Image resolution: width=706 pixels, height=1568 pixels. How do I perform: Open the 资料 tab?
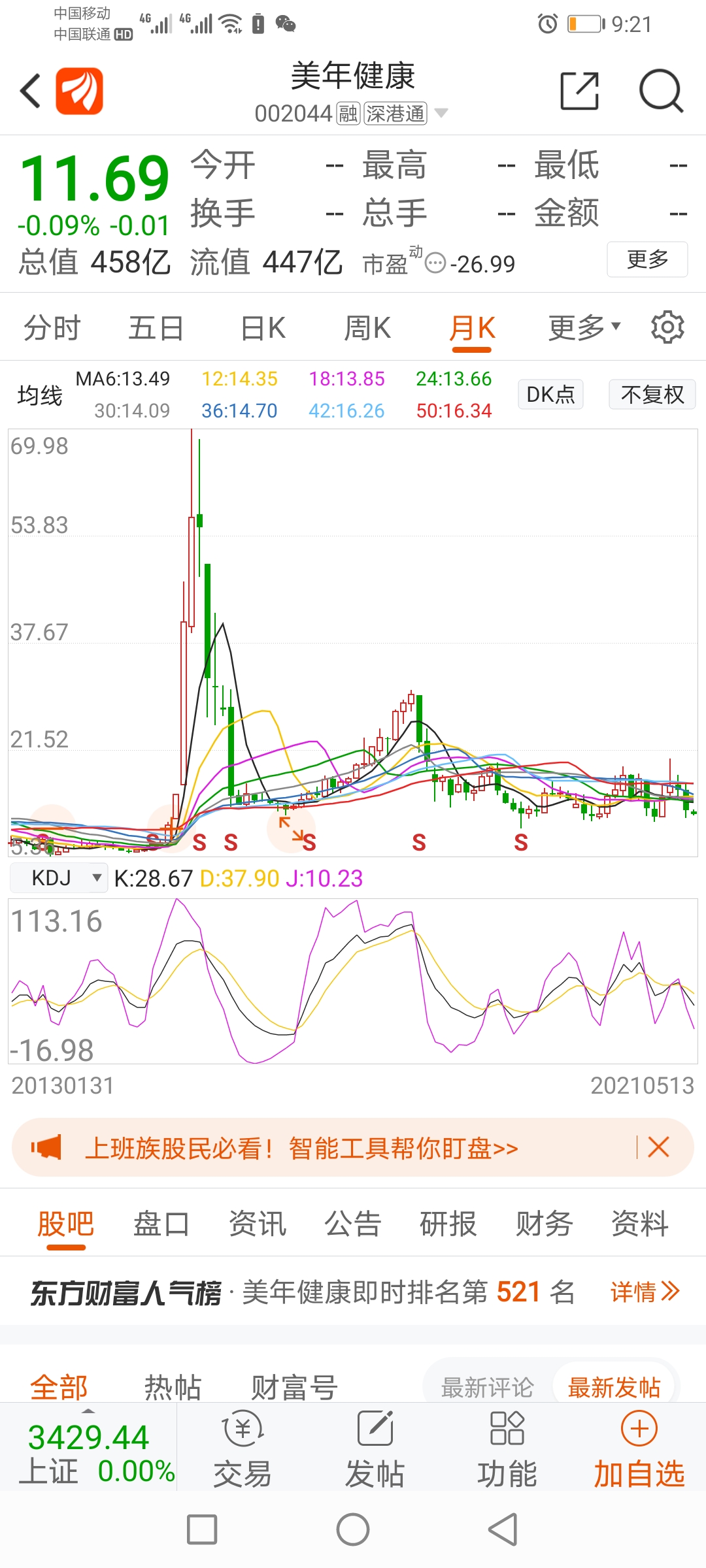(640, 1224)
